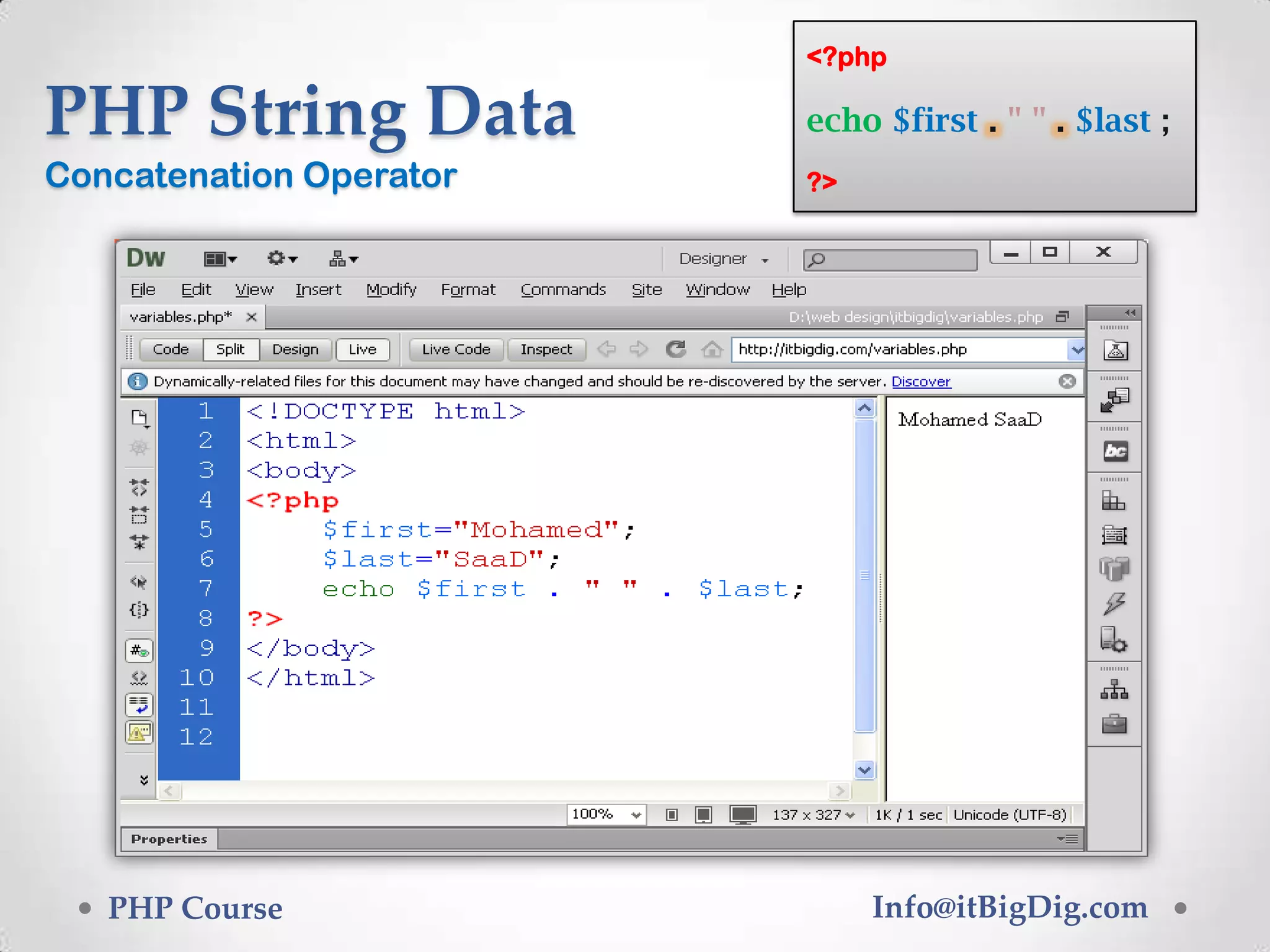Expand the address bar URL dropdown
Screen dimensions: 1270x952
[1077, 350]
